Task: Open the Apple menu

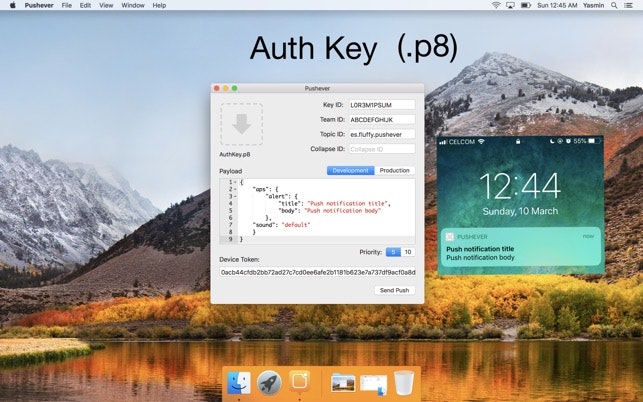Action: point(12,5)
